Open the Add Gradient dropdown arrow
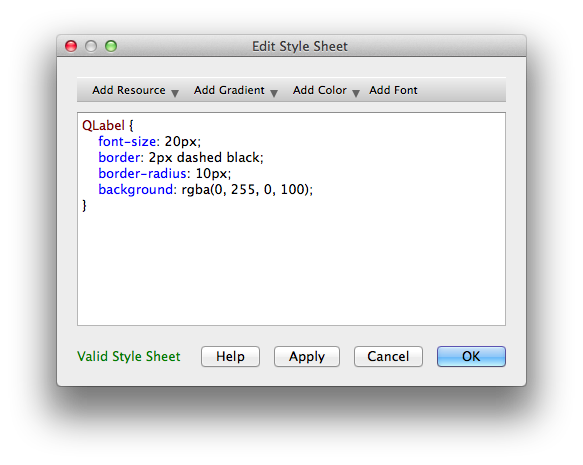Screen dimensions: 583x465 point(274,93)
